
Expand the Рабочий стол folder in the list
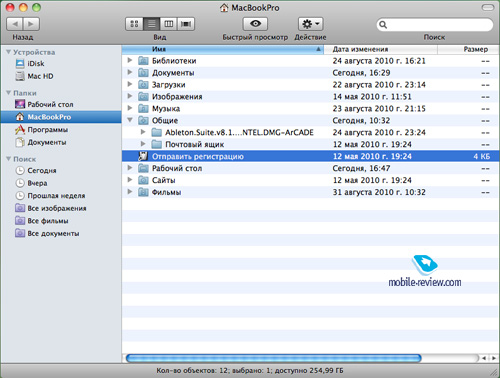click(130, 168)
